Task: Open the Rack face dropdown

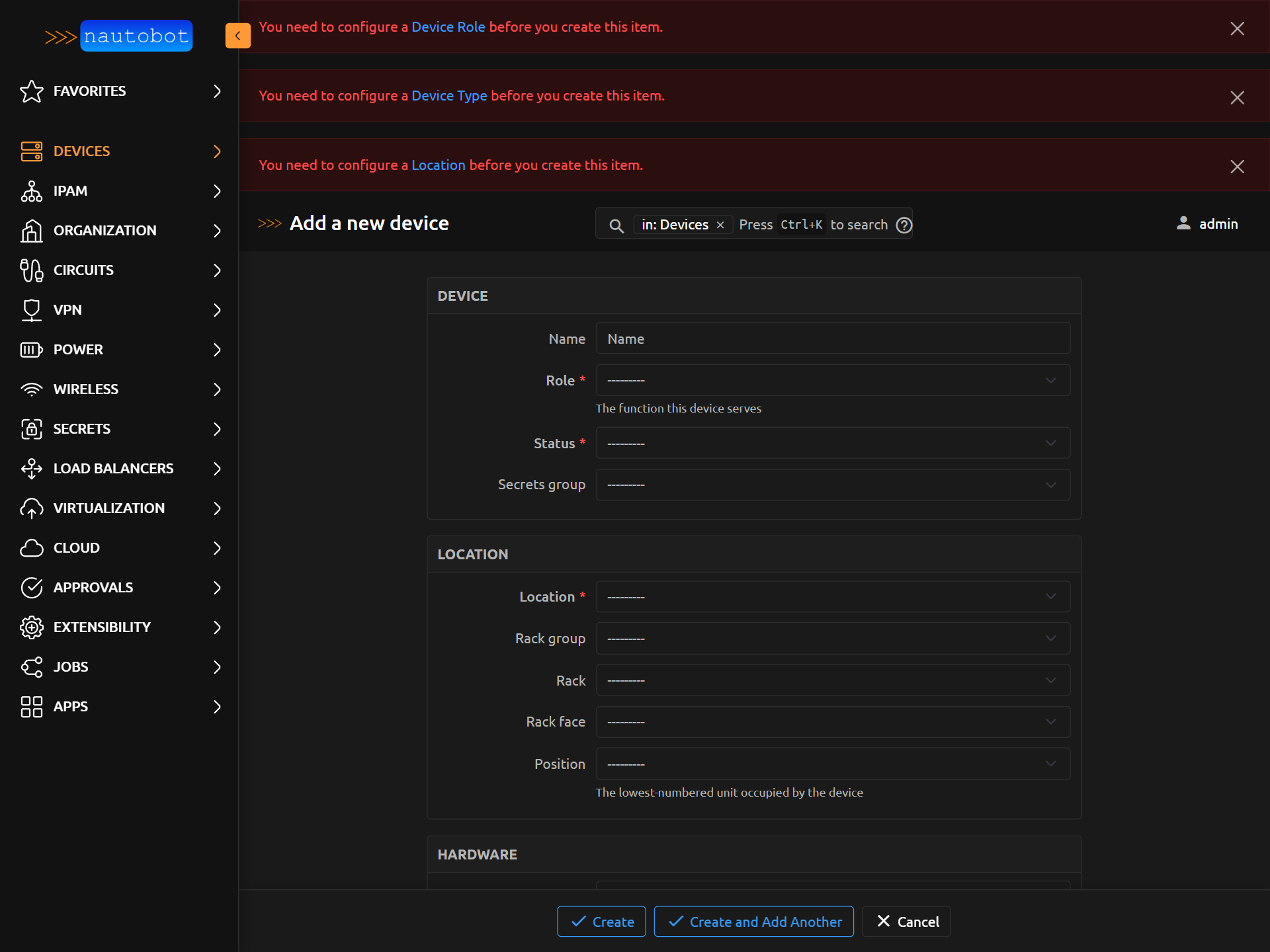Action: pos(833,721)
